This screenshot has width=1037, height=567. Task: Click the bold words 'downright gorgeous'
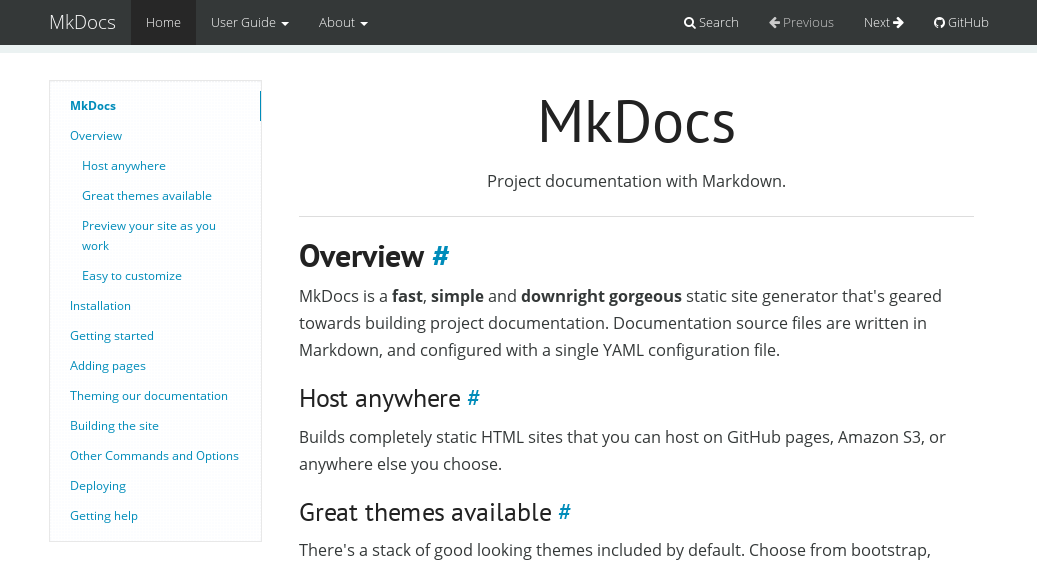tap(601, 296)
